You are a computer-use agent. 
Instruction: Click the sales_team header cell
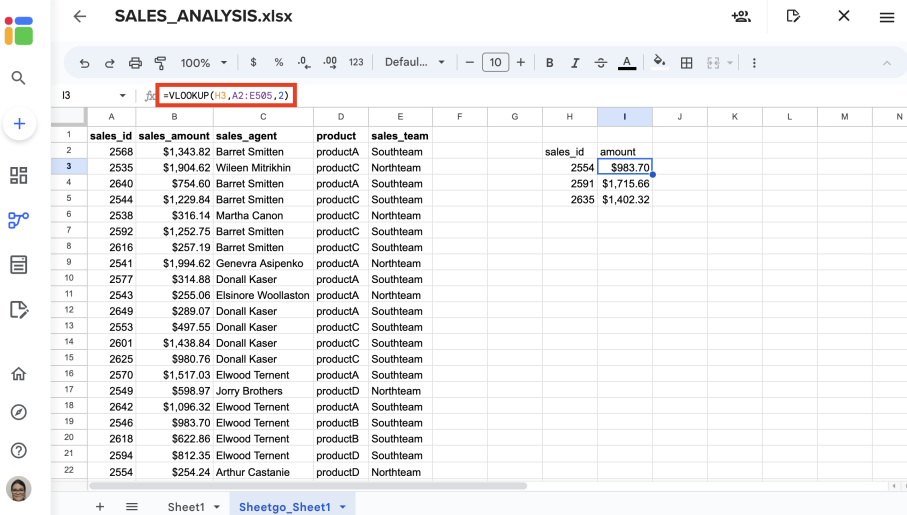[x=400, y=135]
